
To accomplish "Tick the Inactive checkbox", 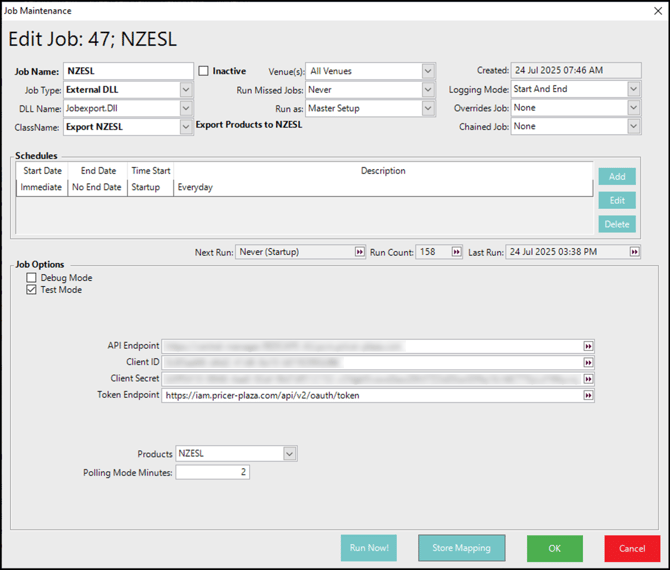I will (204, 71).
